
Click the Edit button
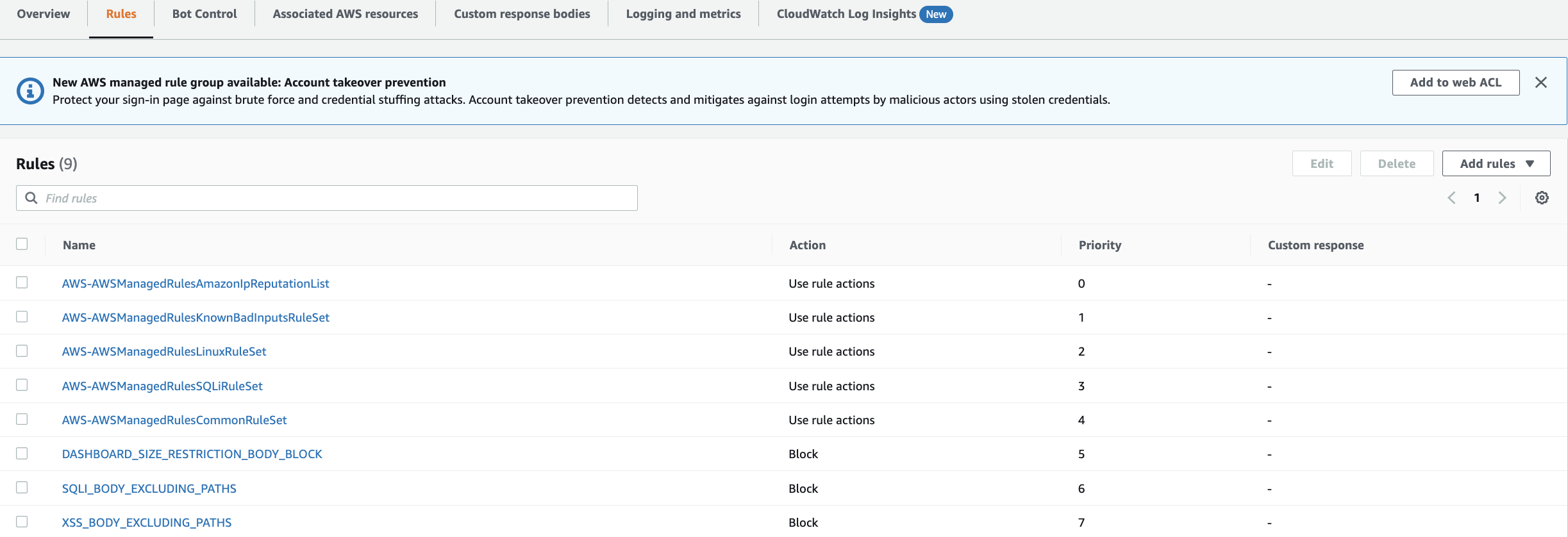pyautogui.click(x=1322, y=163)
